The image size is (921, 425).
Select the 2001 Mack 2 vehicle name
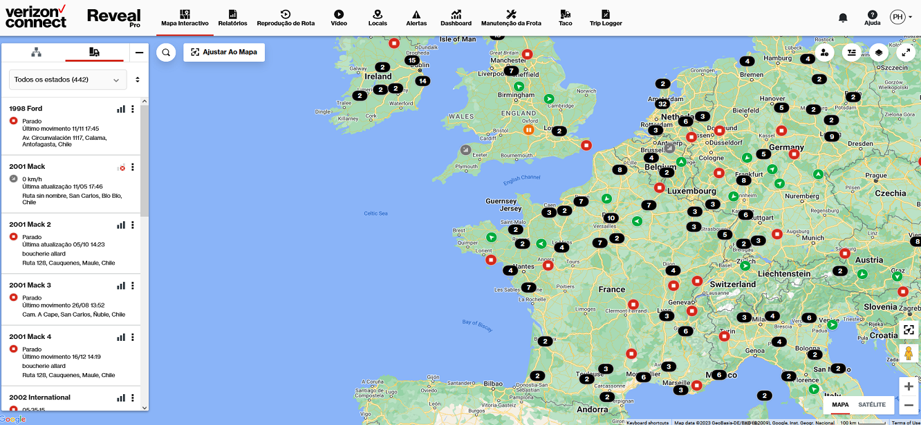(x=30, y=225)
